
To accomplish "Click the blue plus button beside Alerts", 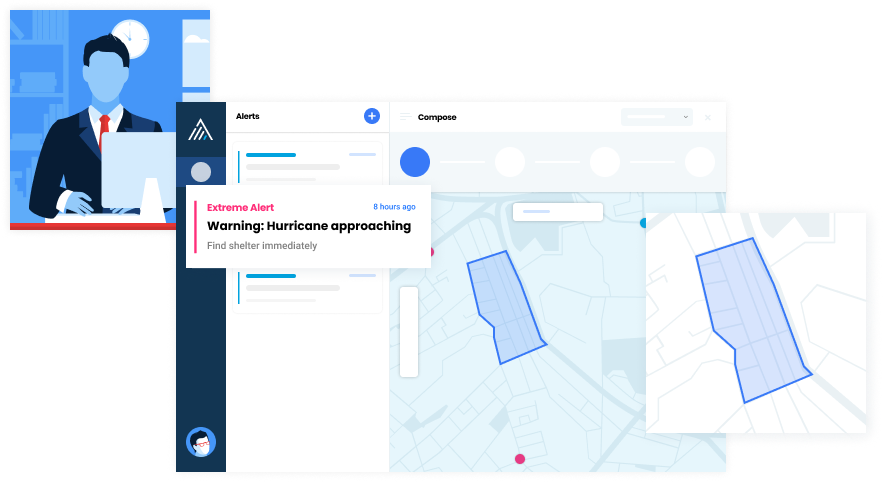I will coord(372,116).
